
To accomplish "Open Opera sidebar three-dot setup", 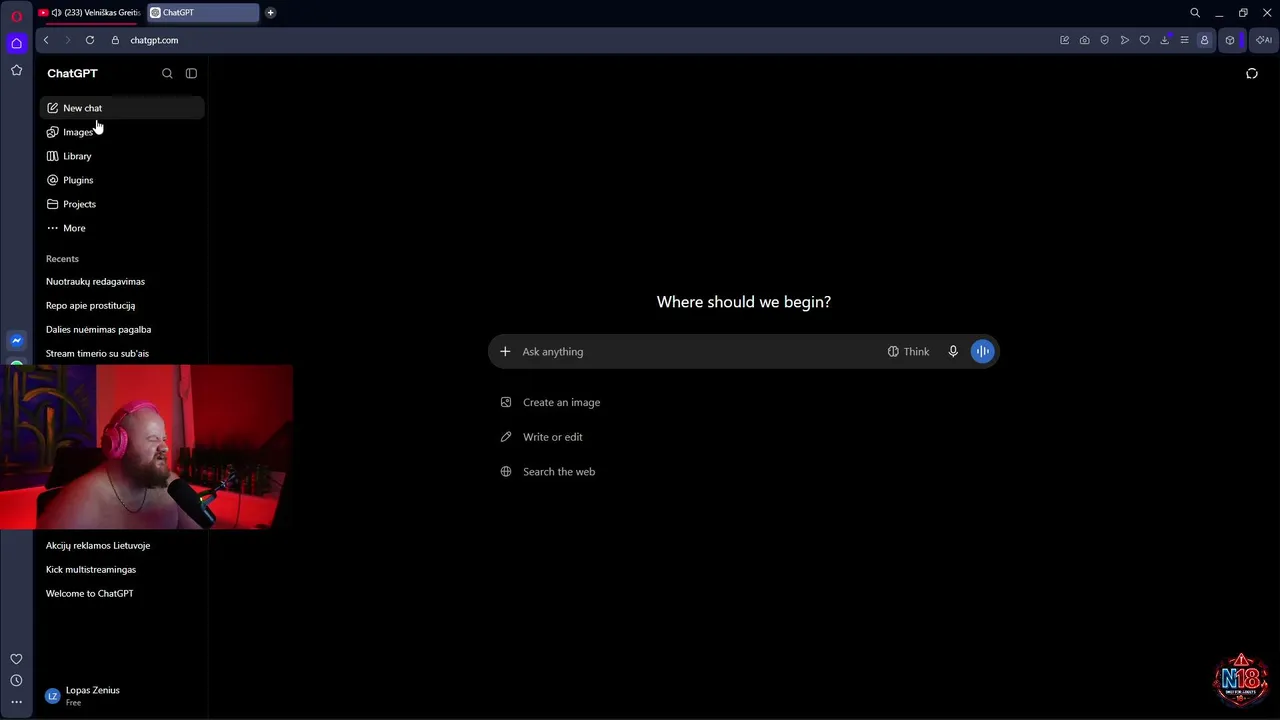I will (x=16, y=702).
